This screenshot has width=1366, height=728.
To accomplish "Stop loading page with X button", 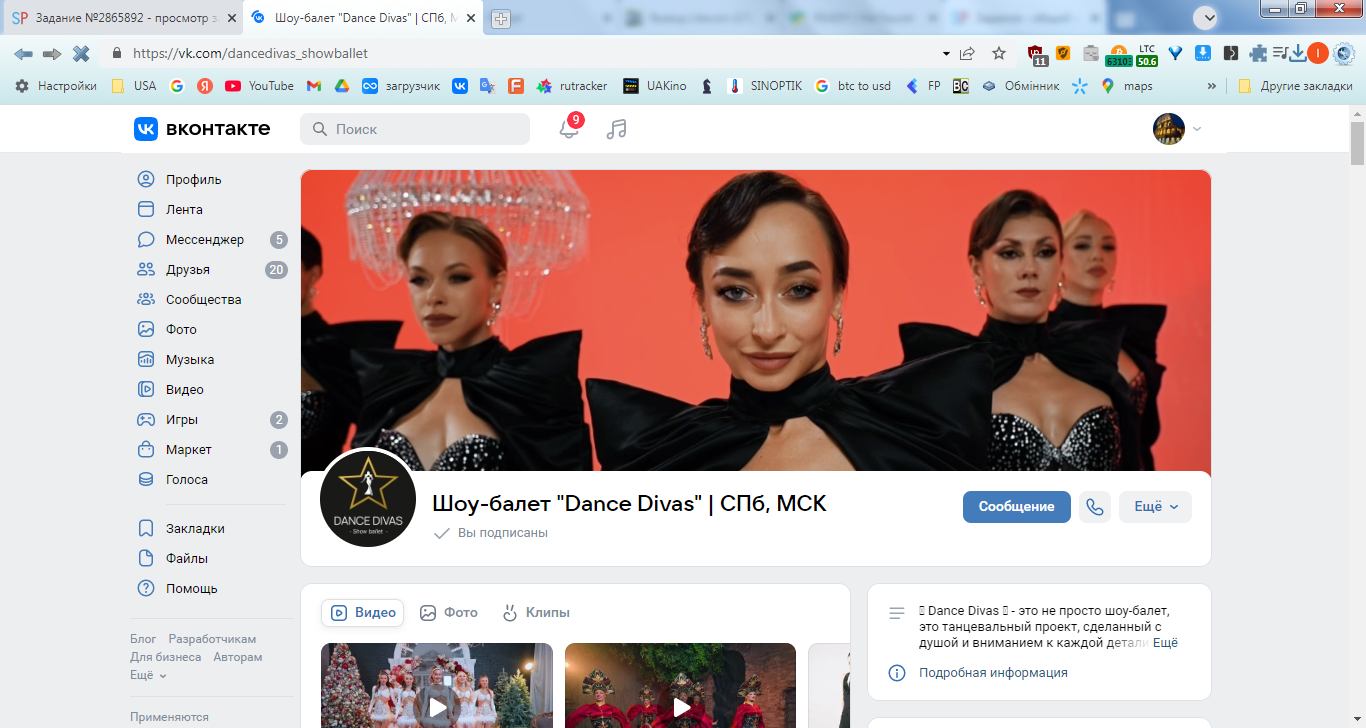I will point(80,54).
